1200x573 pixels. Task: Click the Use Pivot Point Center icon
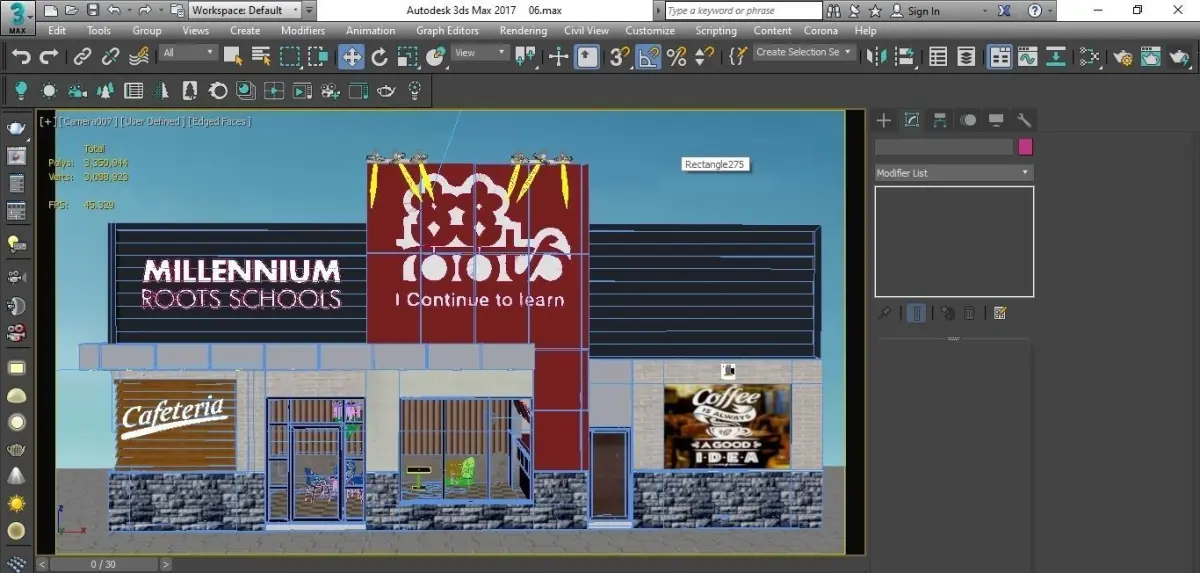coord(525,57)
